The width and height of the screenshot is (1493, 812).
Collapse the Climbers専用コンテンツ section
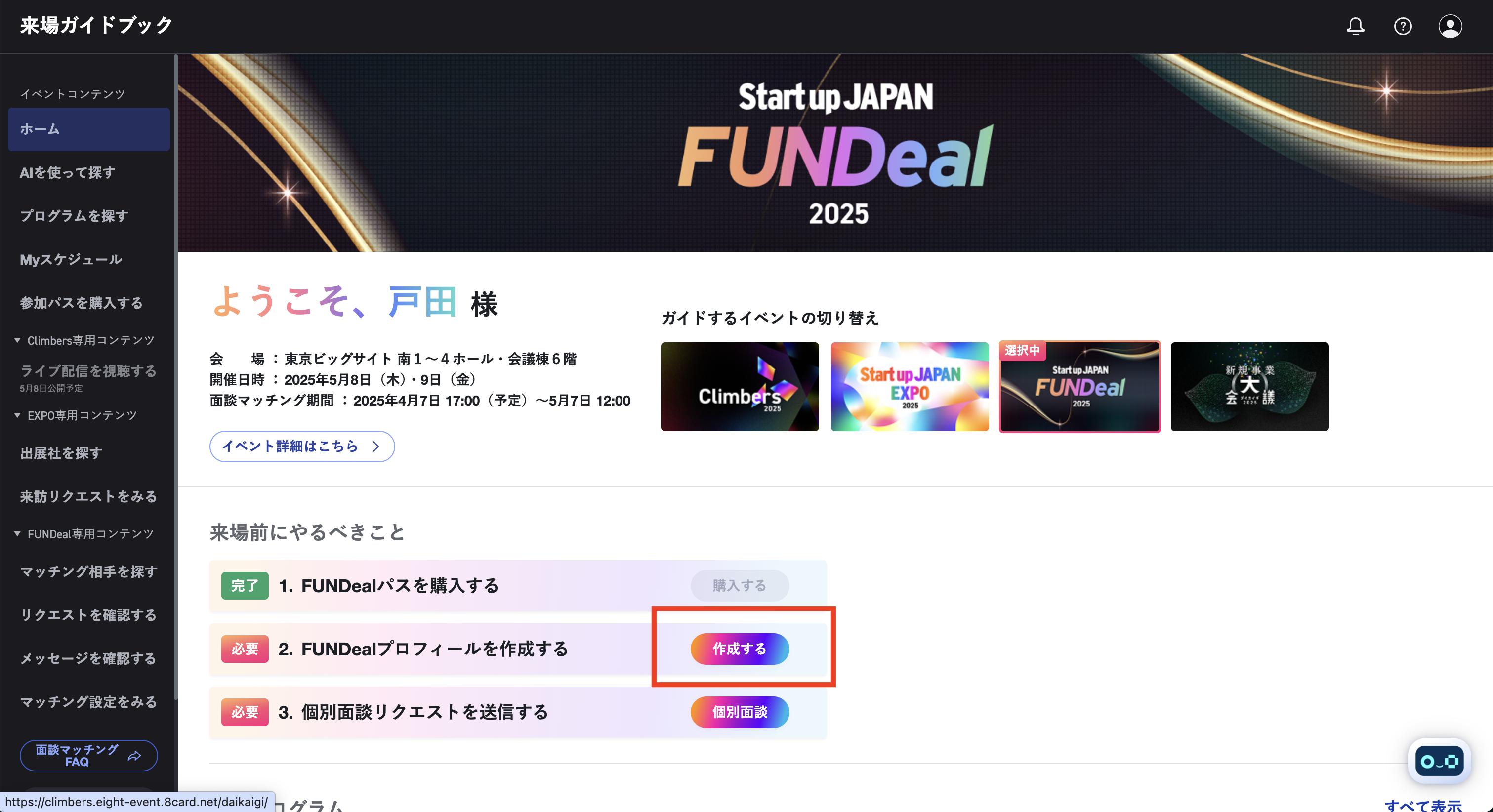17,340
